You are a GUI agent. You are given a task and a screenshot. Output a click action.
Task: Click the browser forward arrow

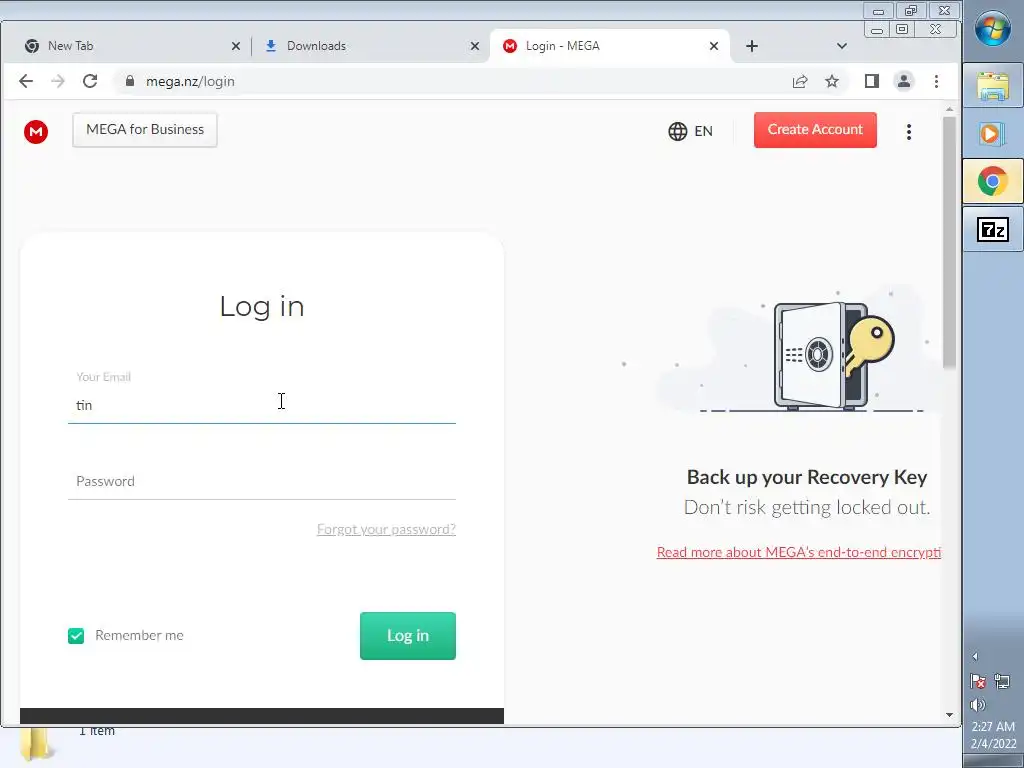click(58, 81)
